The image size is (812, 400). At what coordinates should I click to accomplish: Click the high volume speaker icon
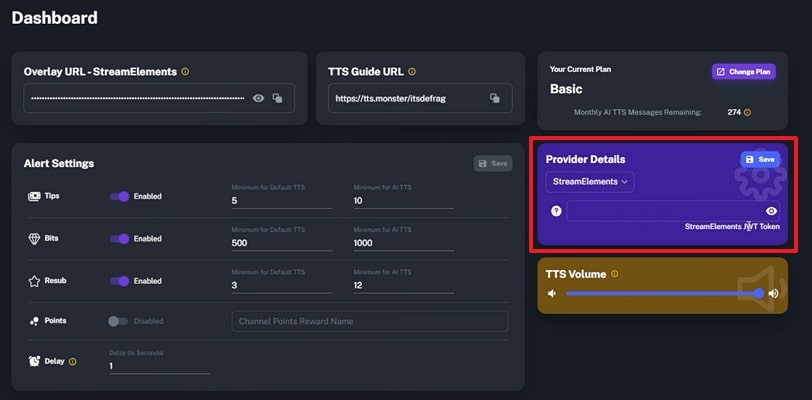tap(773, 294)
